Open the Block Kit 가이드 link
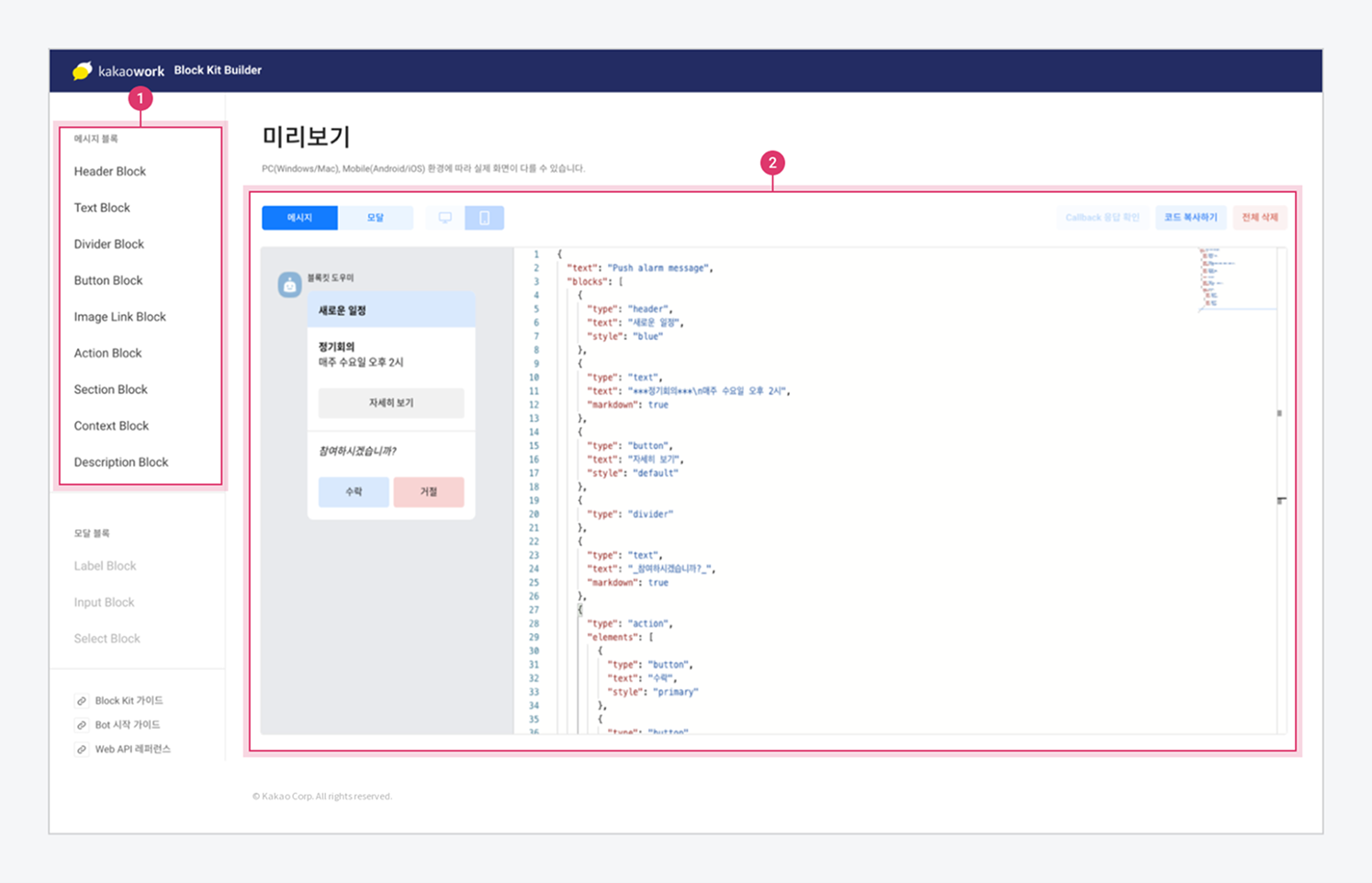The image size is (1372, 883). [x=129, y=701]
